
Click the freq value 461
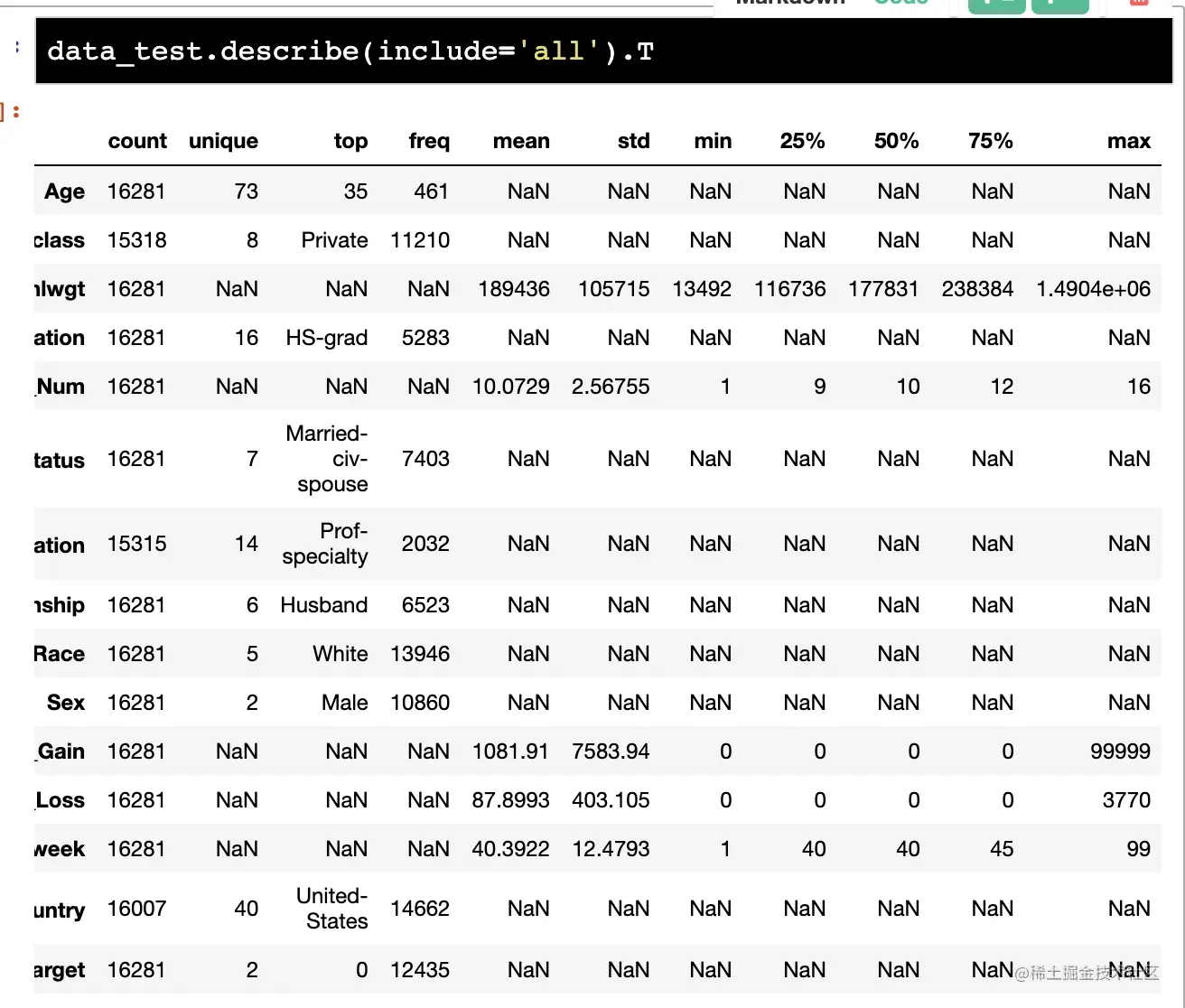pyautogui.click(x=432, y=191)
